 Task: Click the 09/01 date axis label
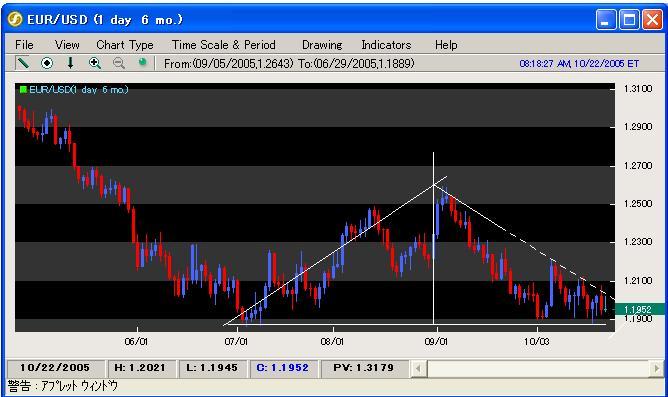[x=436, y=342]
